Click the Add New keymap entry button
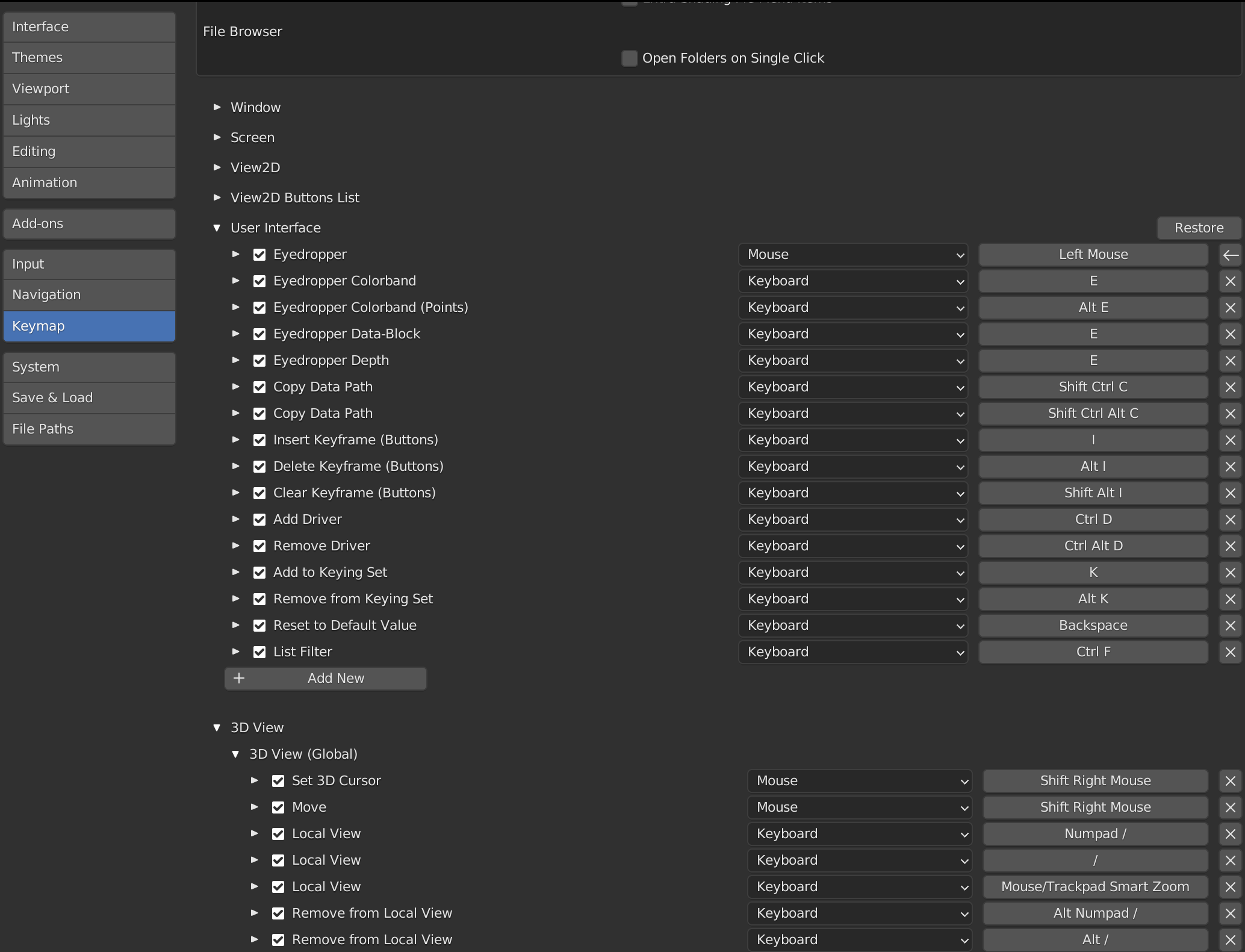The image size is (1245, 952). coord(325,678)
